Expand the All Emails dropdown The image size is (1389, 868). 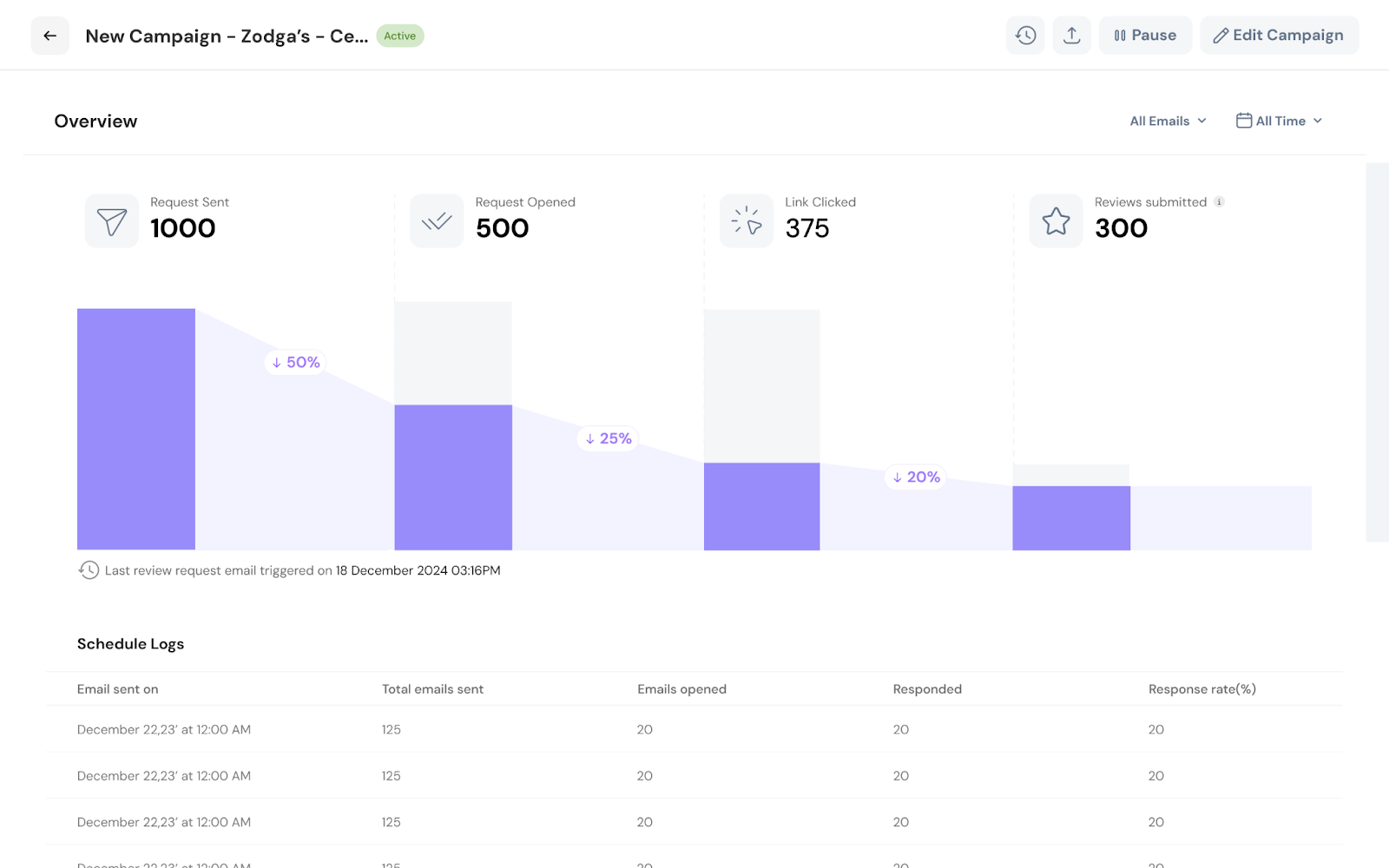coord(1168,121)
